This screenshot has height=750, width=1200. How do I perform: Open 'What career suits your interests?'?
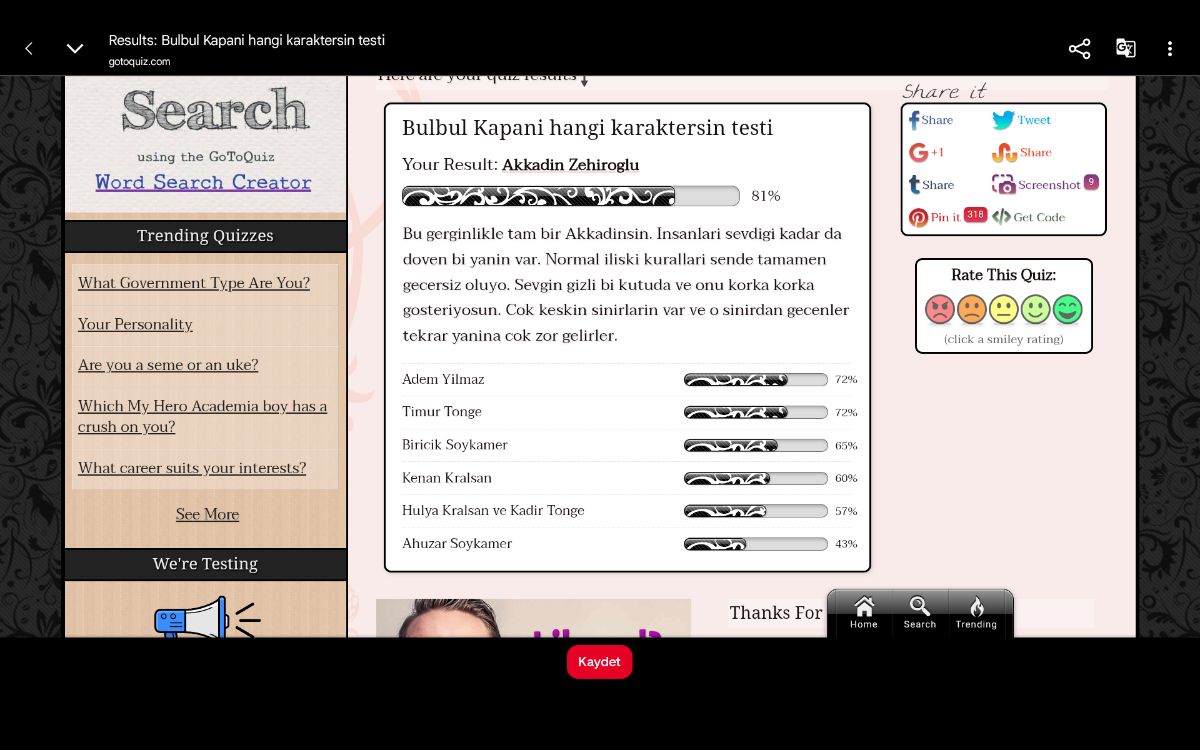[x=192, y=468]
